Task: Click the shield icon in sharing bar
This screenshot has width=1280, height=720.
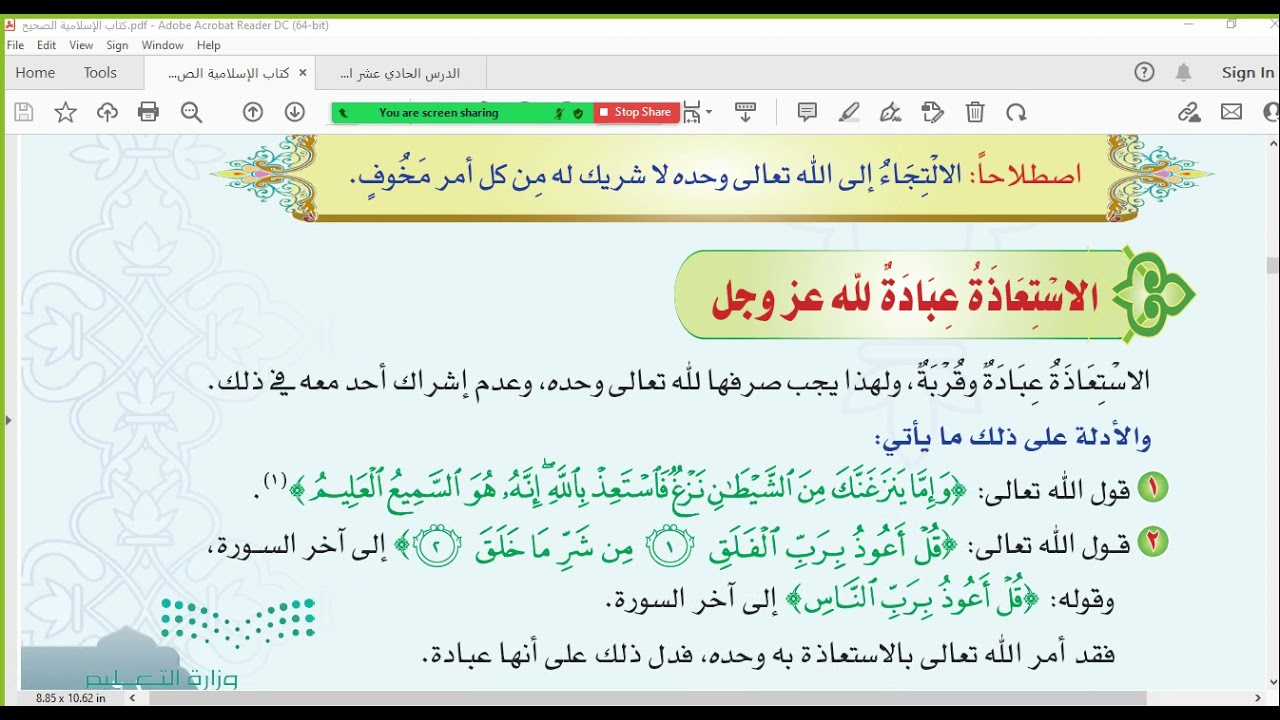Action: point(578,113)
